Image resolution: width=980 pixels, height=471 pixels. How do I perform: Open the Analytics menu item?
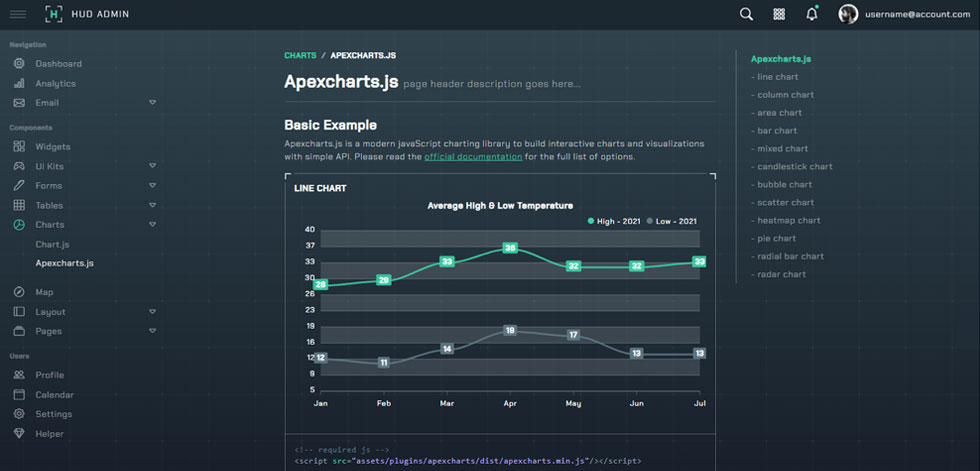point(56,83)
